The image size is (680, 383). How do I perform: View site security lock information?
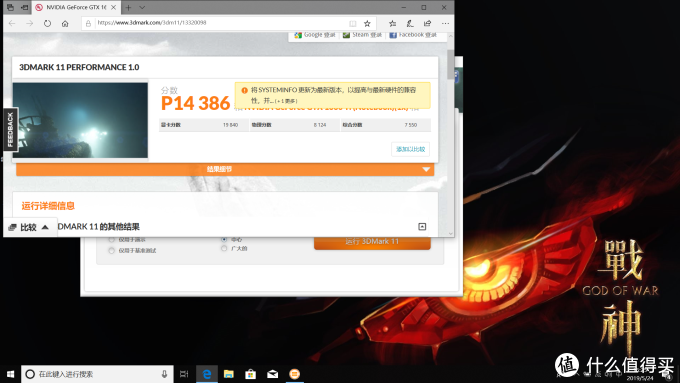(x=88, y=23)
